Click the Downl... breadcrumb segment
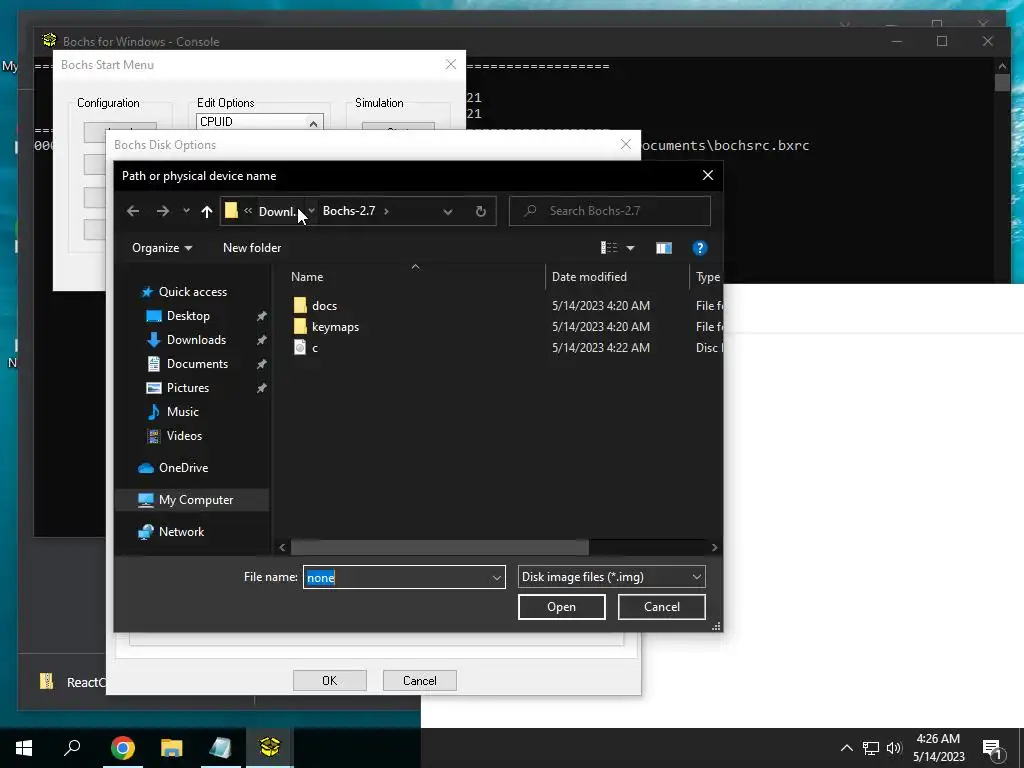Viewport: 1024px width, 768px height. tap(277, 211)
